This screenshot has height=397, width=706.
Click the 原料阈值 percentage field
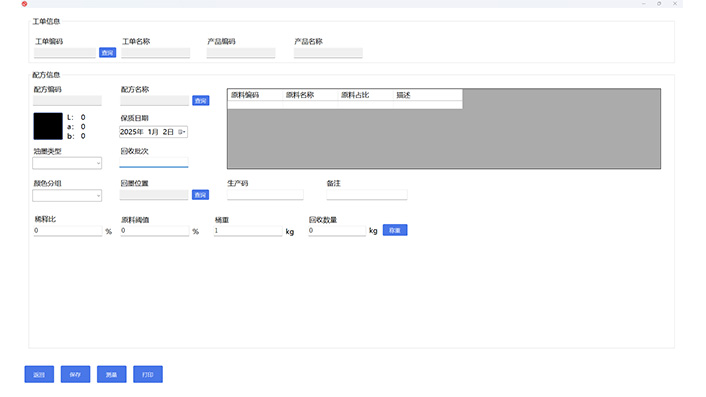click(x=155, y=230)
